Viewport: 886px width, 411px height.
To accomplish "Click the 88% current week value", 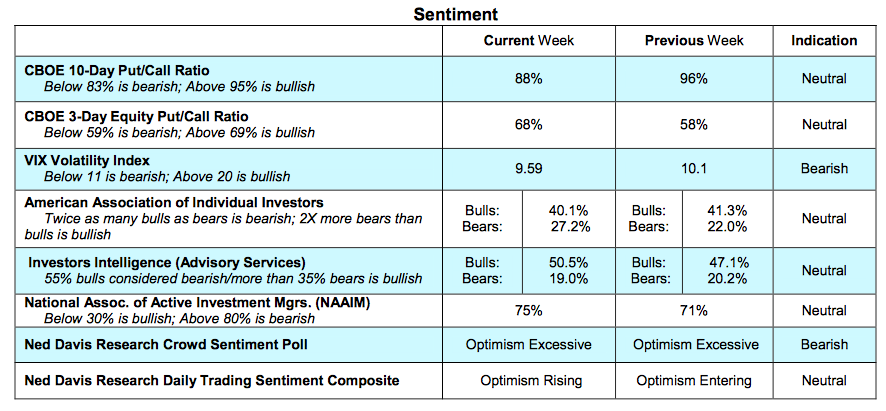I will tap(528, 79).
